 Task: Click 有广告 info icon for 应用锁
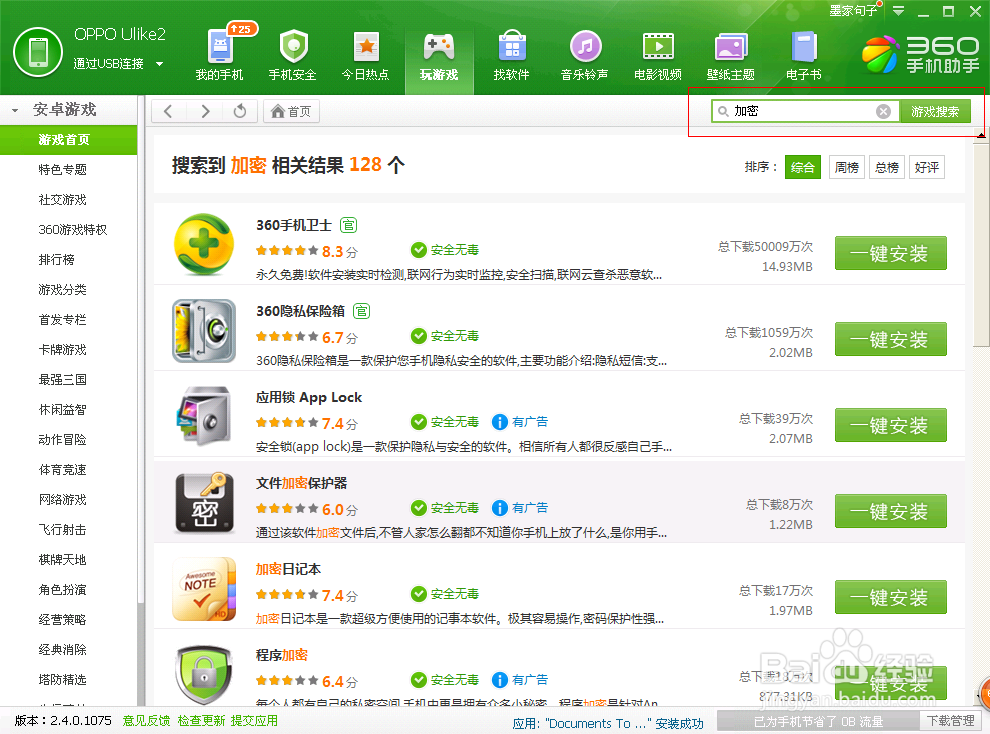click(499, 422)
